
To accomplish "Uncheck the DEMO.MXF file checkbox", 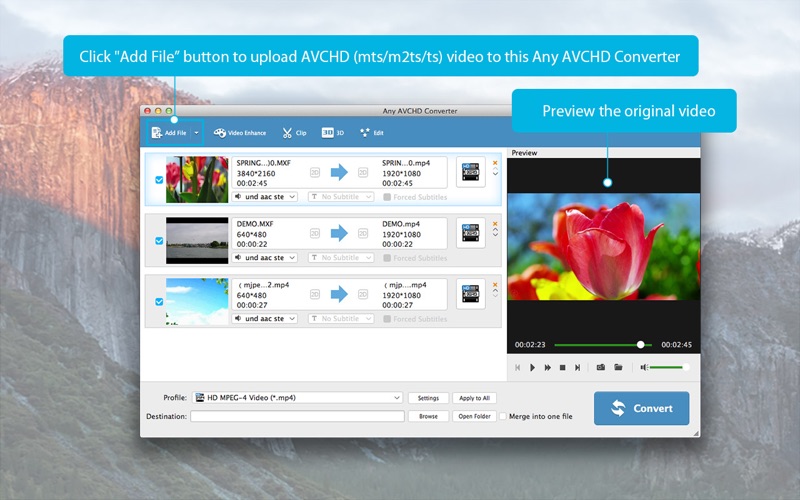I will [x=159, y=241].
